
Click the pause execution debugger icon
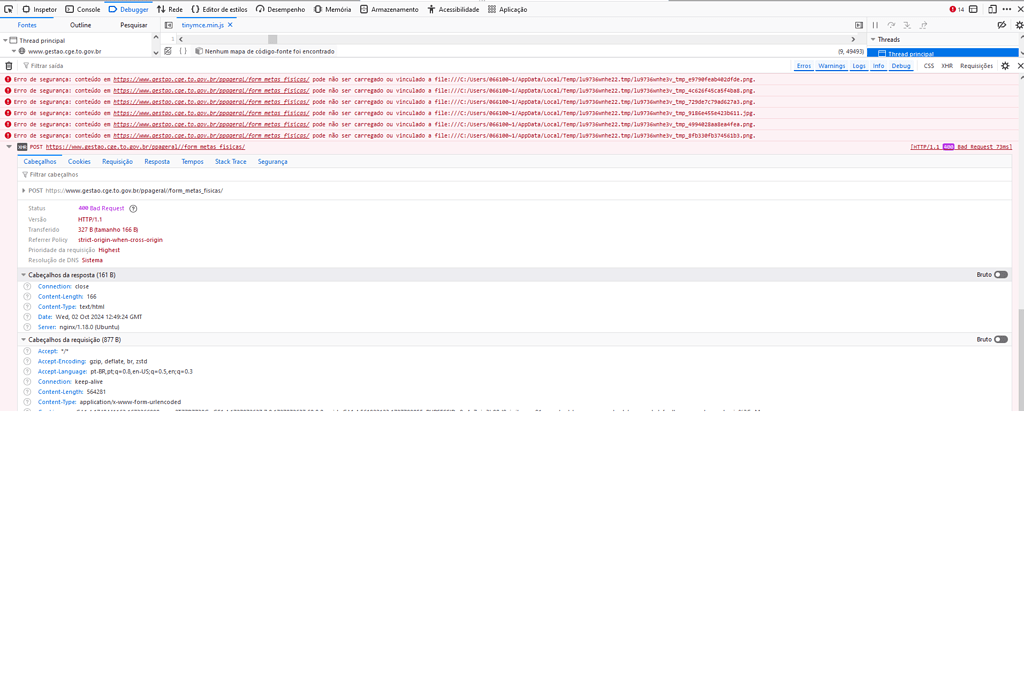tap(875, 25)
